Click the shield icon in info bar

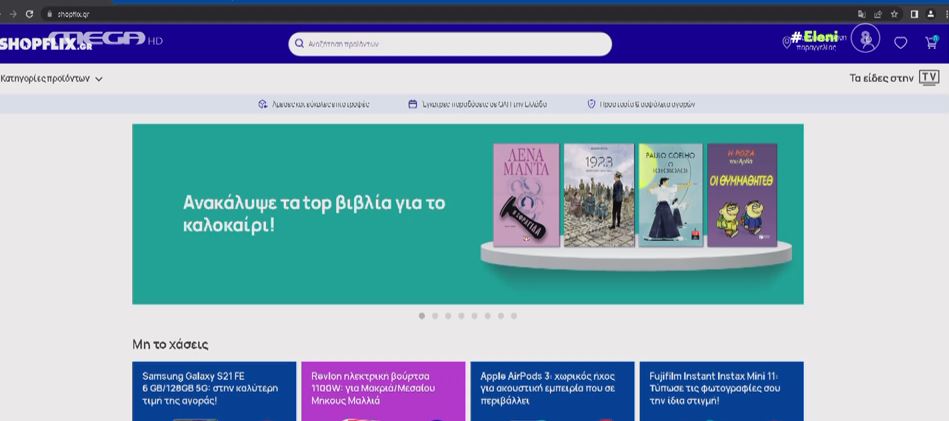[591, 104]
